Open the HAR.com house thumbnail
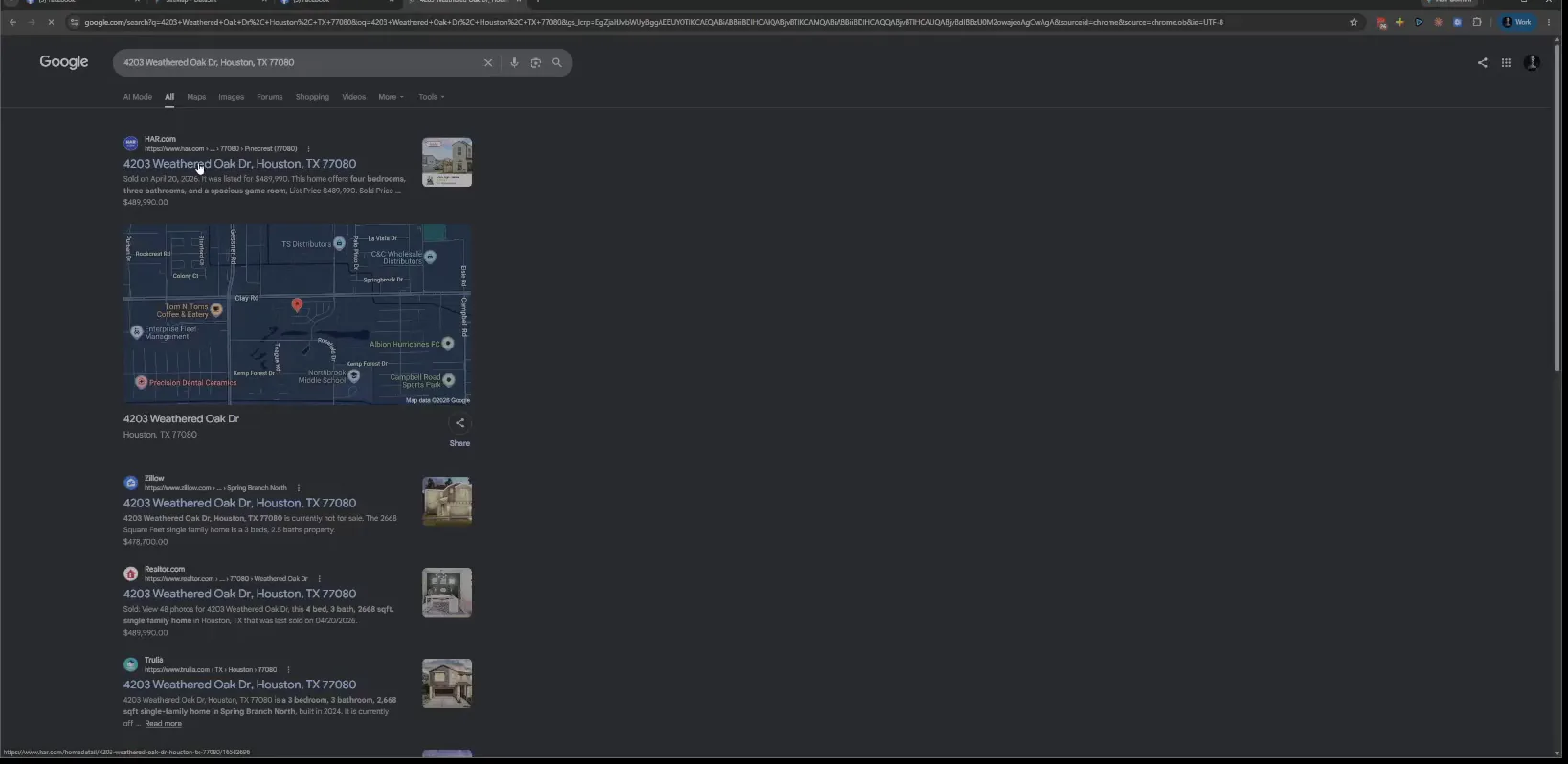This screenshot has width=1568, height=764. click(x=447, y=162)
